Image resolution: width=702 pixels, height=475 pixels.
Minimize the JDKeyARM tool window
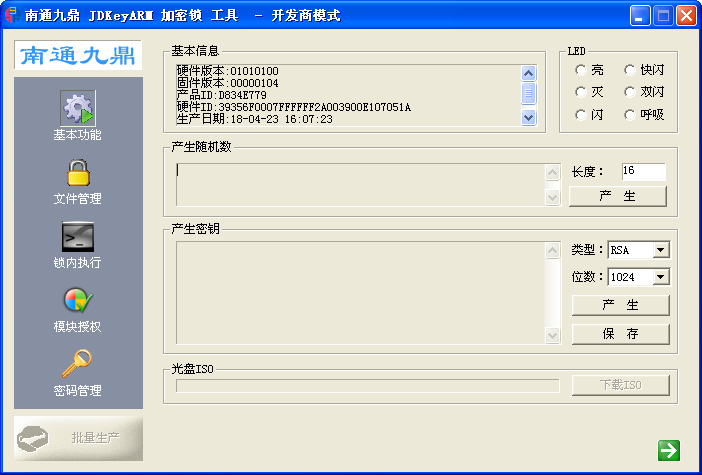coord(640,17)
